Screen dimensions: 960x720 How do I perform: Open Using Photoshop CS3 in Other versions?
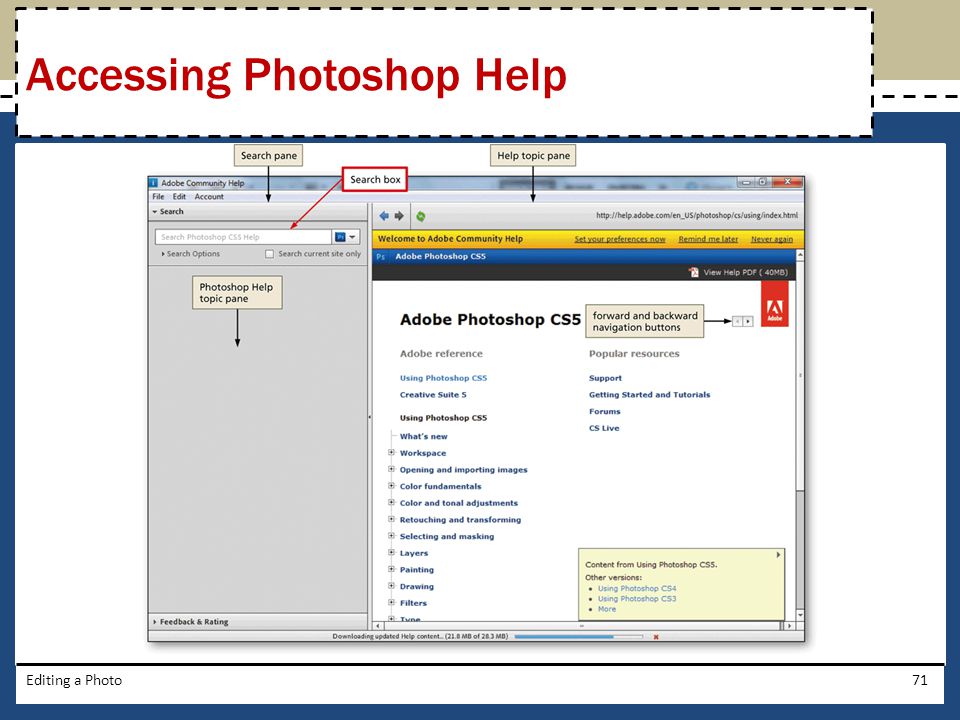click(x=637, y=599)
